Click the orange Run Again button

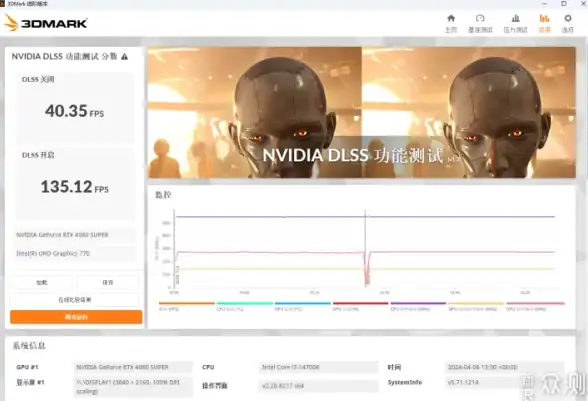coord(76,317)
